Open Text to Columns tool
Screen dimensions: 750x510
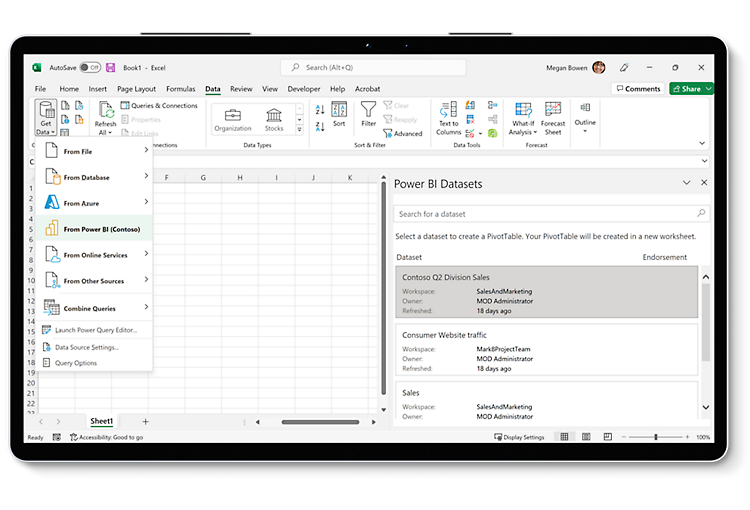(448, 111)
